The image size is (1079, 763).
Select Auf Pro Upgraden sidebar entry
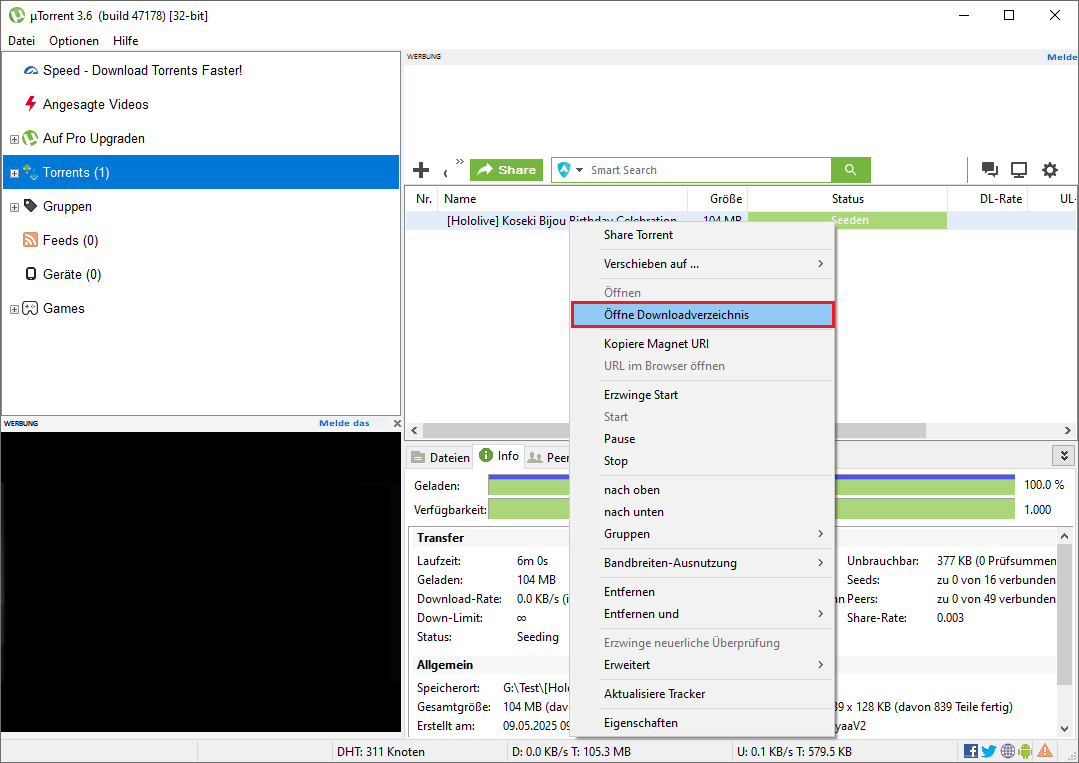(x=94, y=138)
